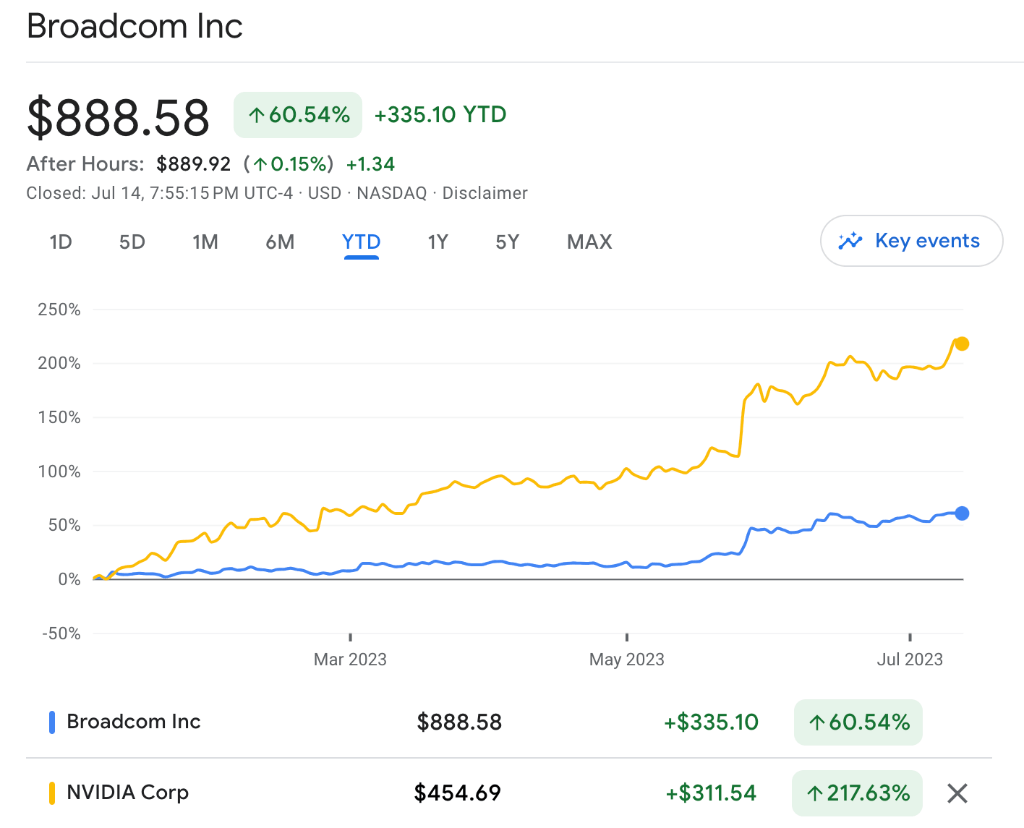The width and height of the screenshot is (1024, 828).
Task: Click the Key events sparkle icon
Action: (850, 241)
